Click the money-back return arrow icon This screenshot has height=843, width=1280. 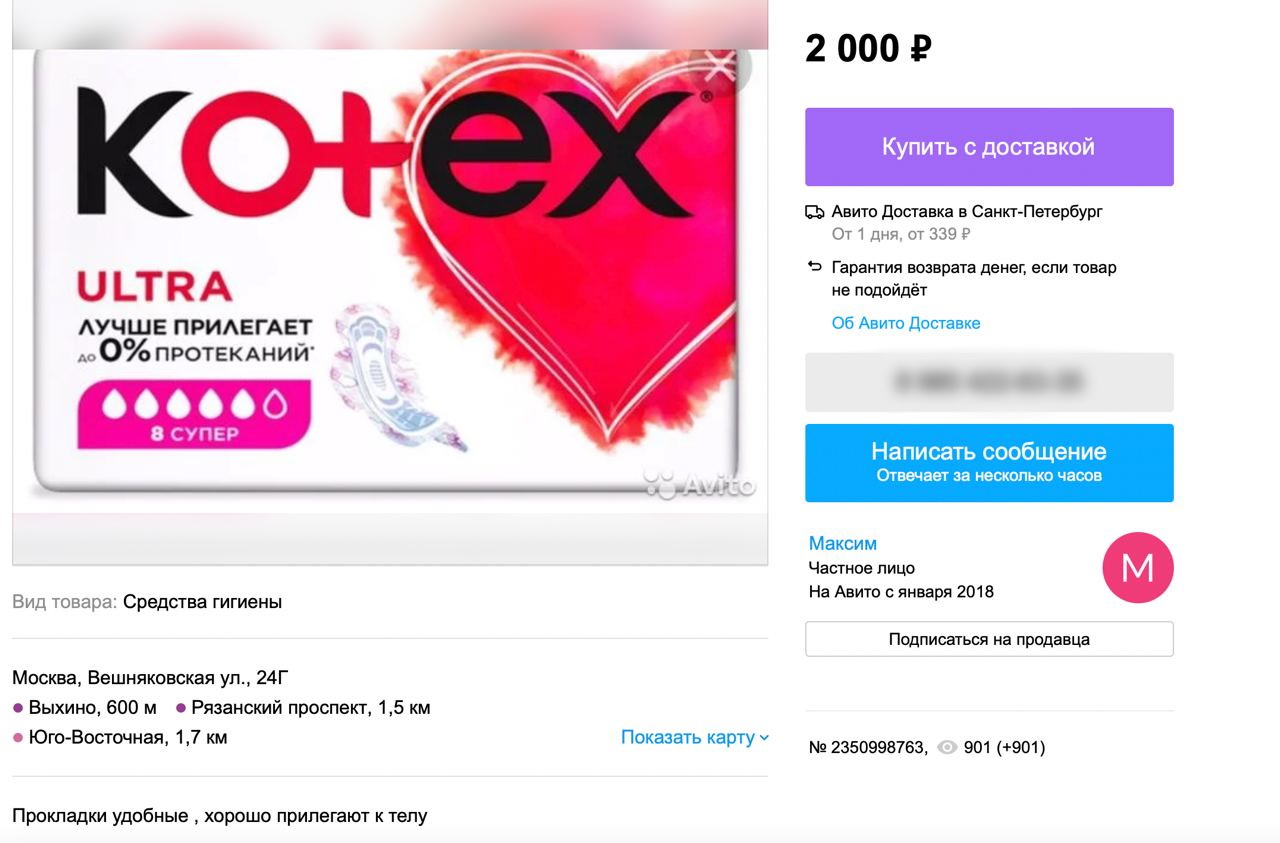click(x=814, y=267)
